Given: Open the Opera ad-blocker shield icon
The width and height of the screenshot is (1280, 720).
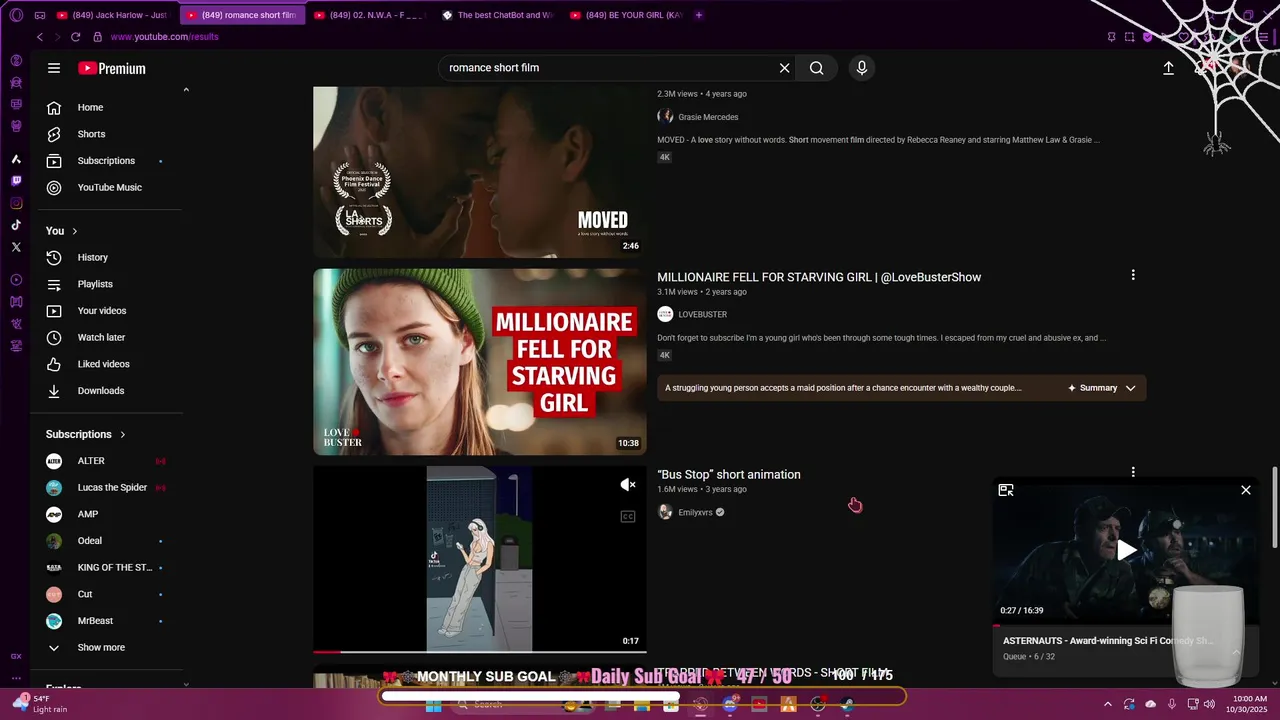Looking at the screenshot, I should click(x=1148, y=37).
